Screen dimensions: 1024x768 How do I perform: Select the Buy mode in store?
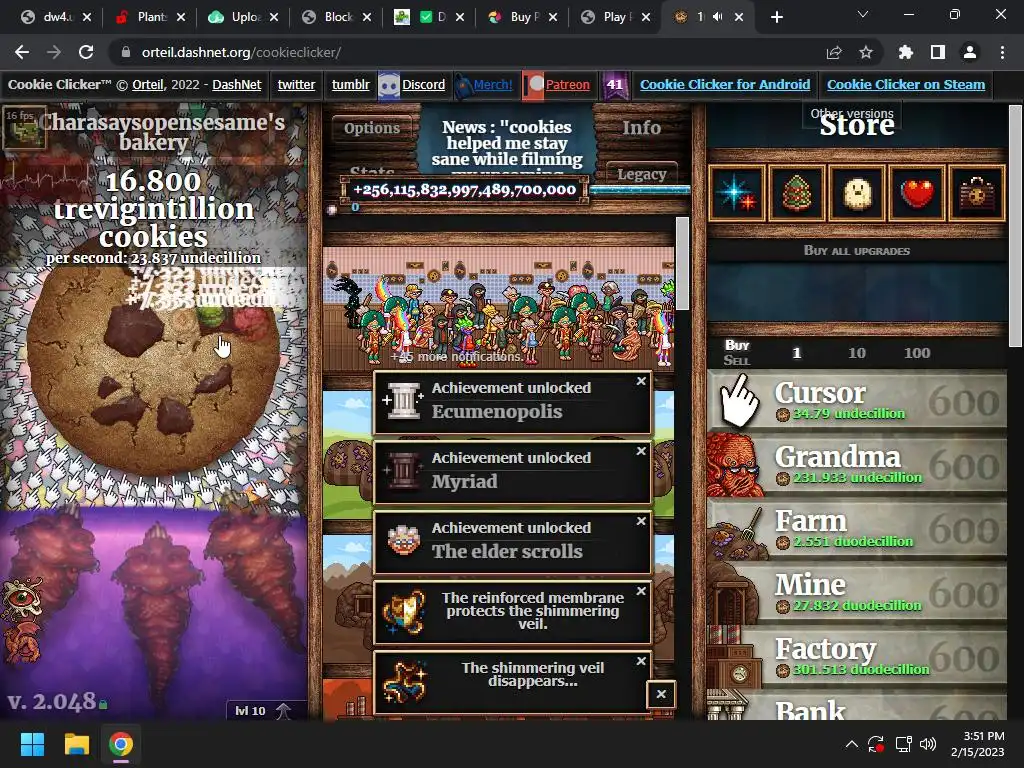click(x=737, y=345)
